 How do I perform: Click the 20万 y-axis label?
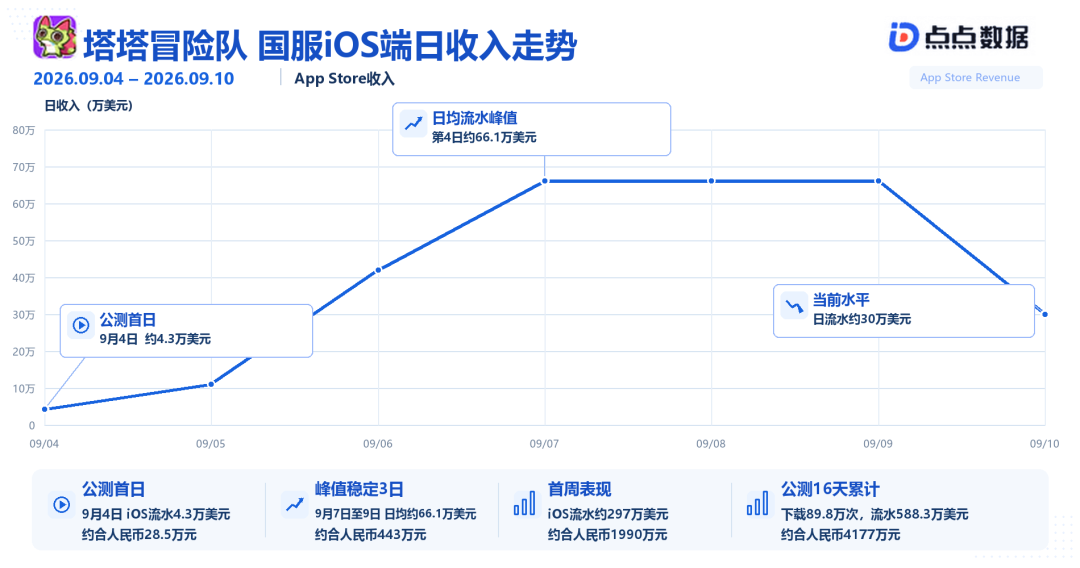(23, 352)
